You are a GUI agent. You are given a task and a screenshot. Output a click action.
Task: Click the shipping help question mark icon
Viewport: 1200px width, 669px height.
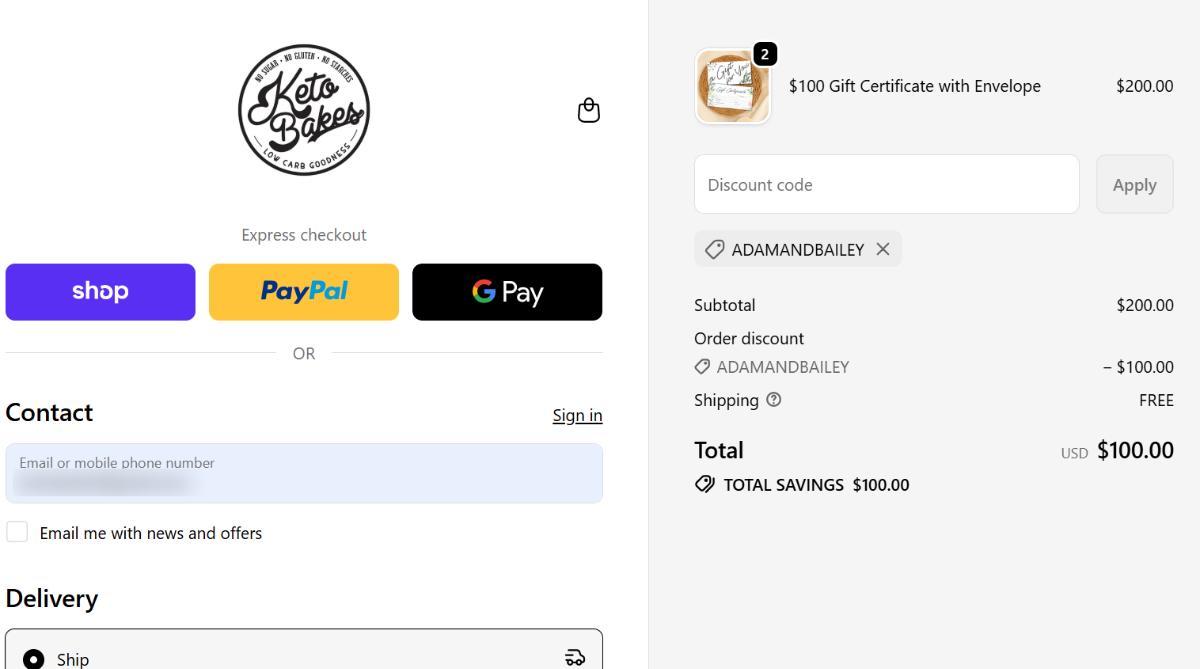773,400
